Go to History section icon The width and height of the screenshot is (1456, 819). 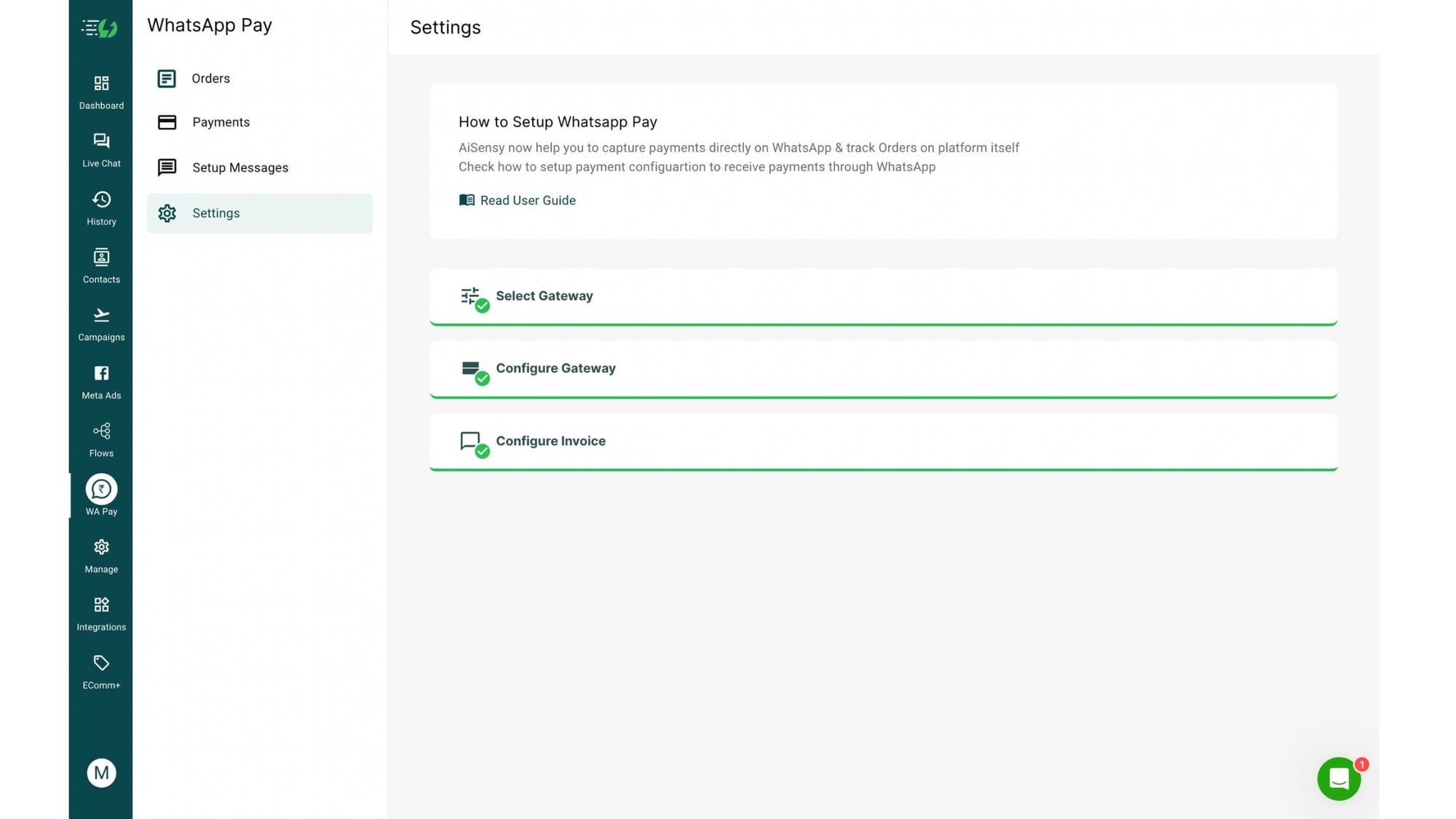pyautogui.click(x=101, y=199)
